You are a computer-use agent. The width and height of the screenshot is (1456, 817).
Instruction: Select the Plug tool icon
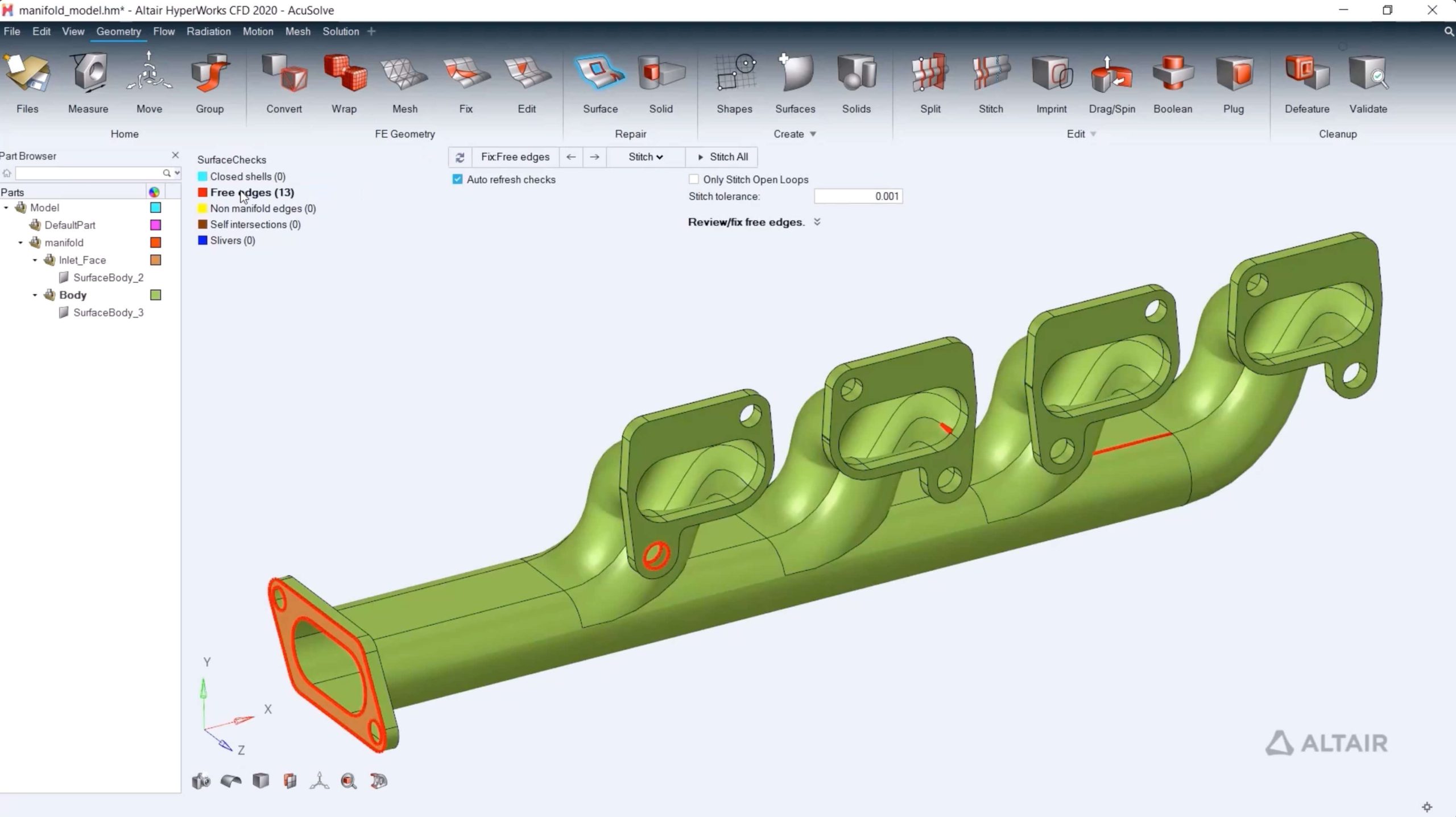click(x=1233, y=74)
